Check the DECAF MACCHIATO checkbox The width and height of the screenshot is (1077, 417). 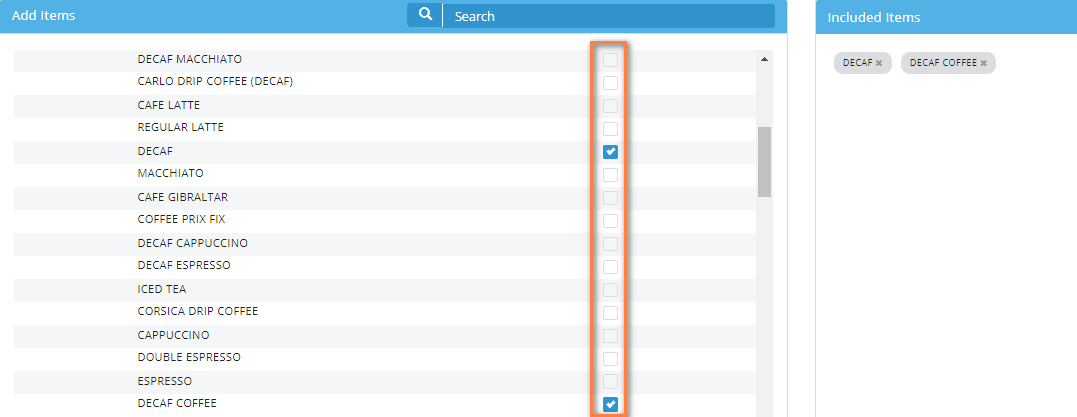pos(610,60)
